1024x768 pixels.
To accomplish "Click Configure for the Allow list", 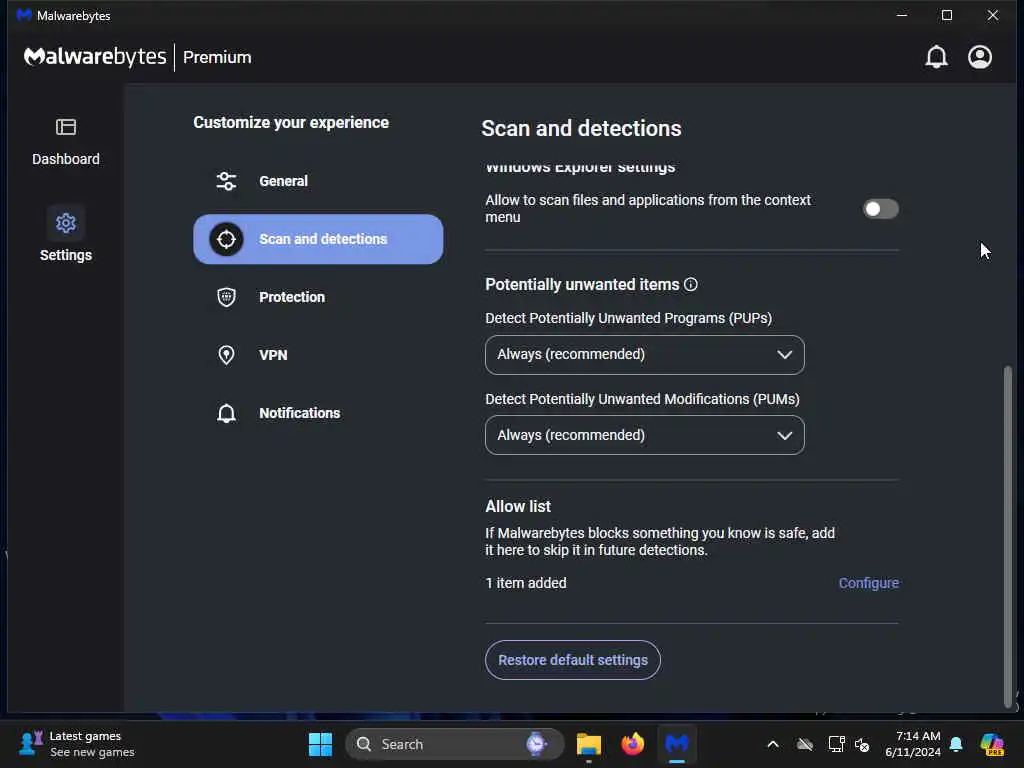I will (x=869, y=583).
